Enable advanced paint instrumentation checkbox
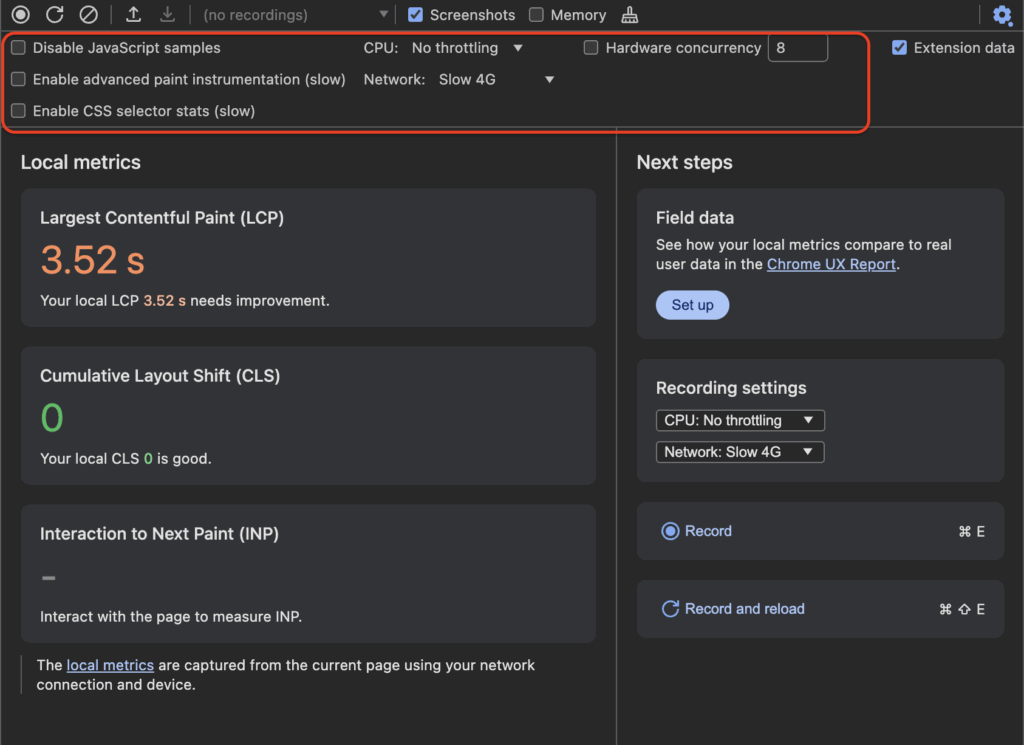 click(x=19, y=79)
